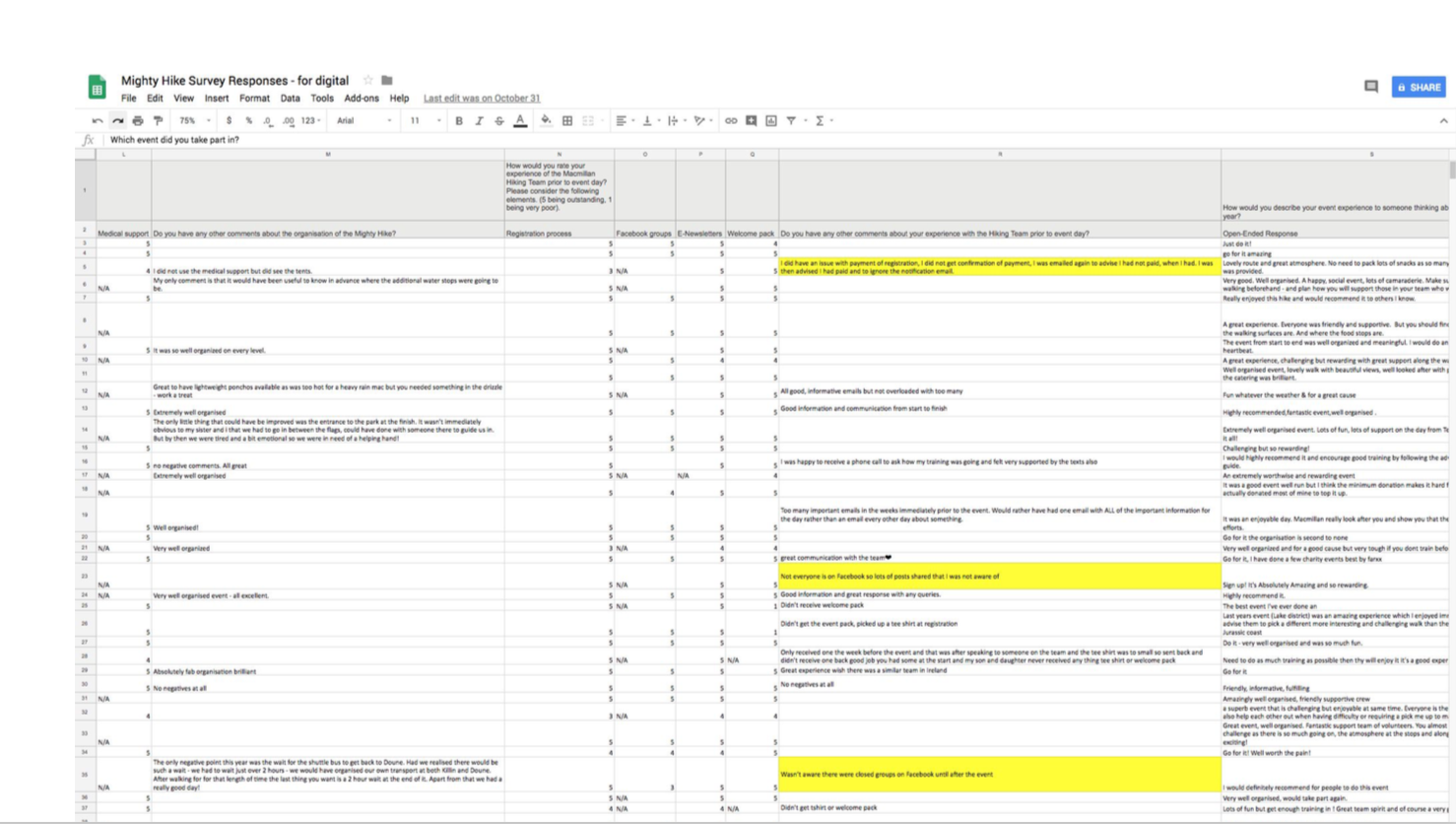Format as percent with % icon
Viewport: 1456px width, 824px height.
pyautogui.click(x=248, y=120)
